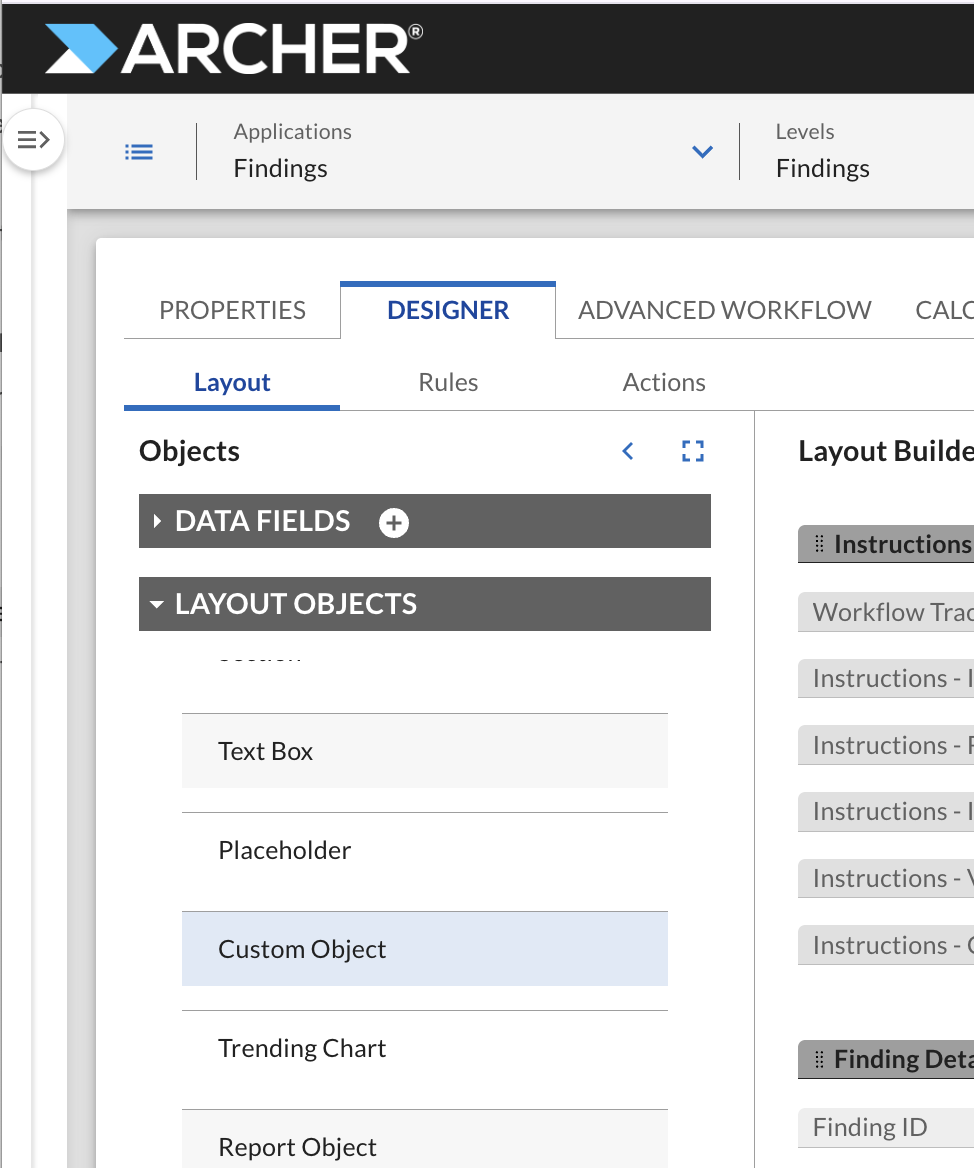Screen dimensions: 974x1168
Task: Choose the Custom Object layout item
Action: 424,949
